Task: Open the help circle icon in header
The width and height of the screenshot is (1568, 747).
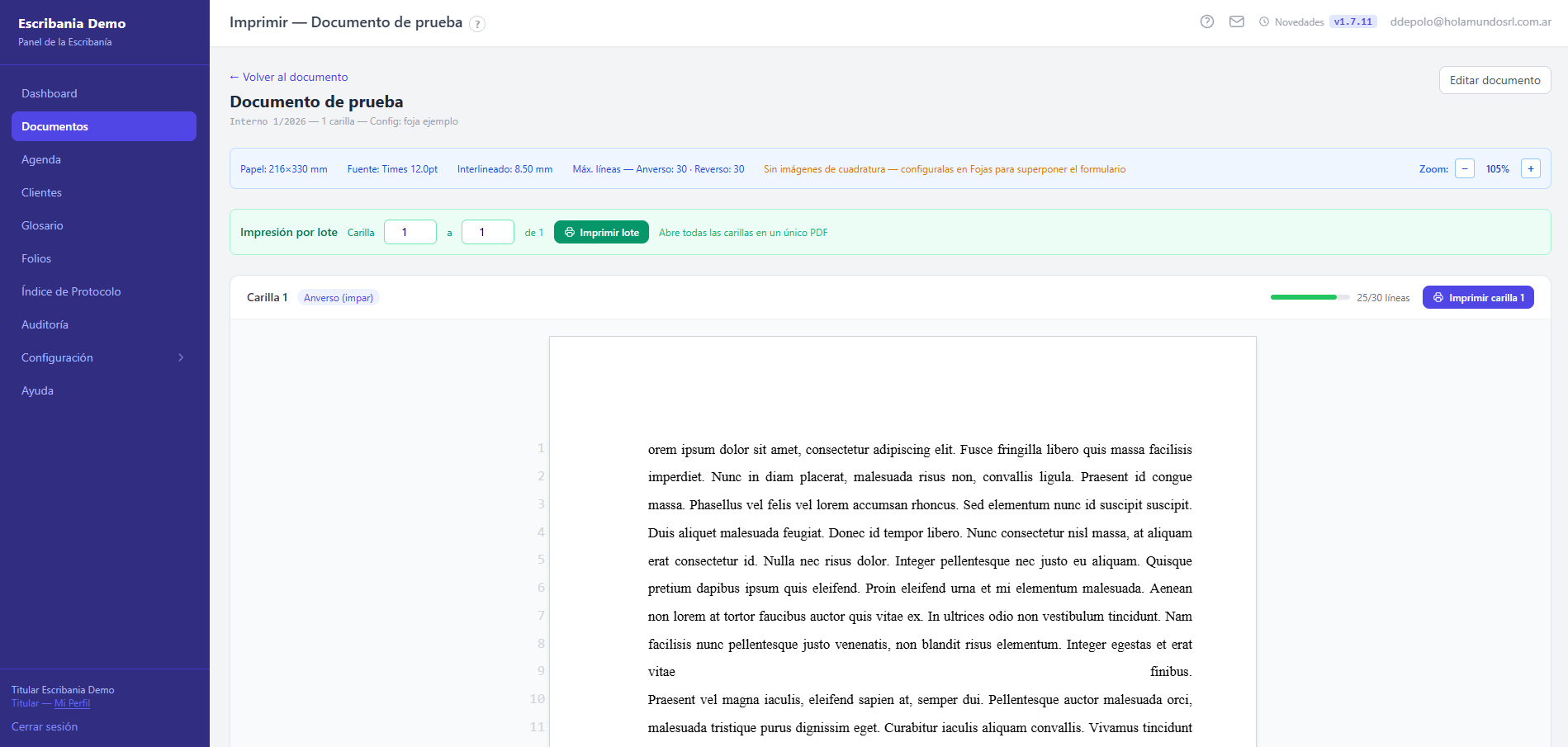Action: (x=1207, y=21)
